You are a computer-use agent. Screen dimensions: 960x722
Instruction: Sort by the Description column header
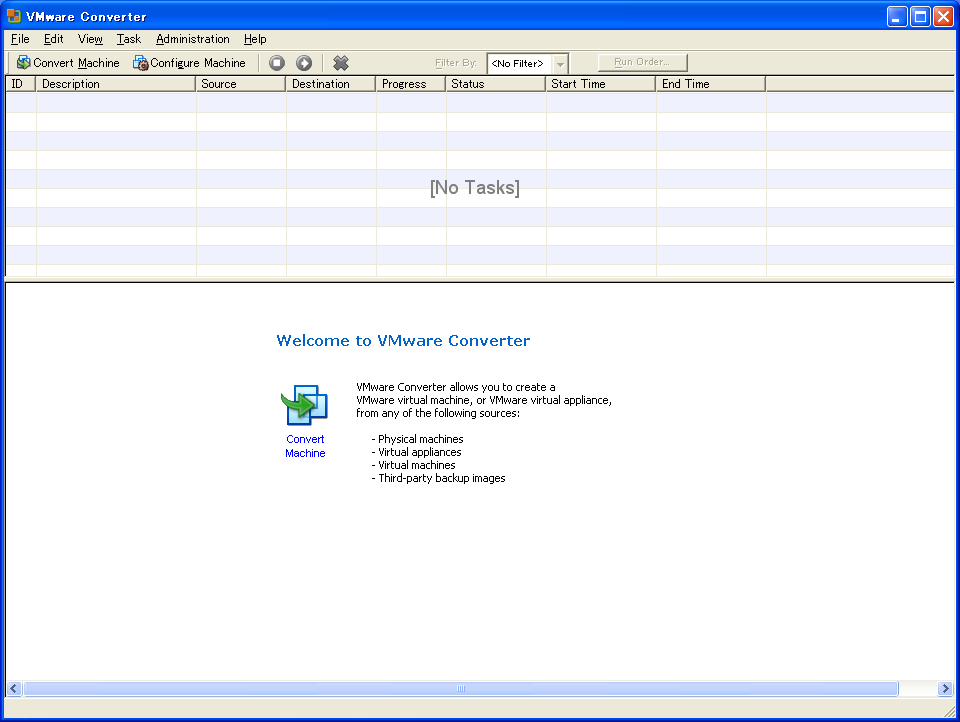pos(116,84)
